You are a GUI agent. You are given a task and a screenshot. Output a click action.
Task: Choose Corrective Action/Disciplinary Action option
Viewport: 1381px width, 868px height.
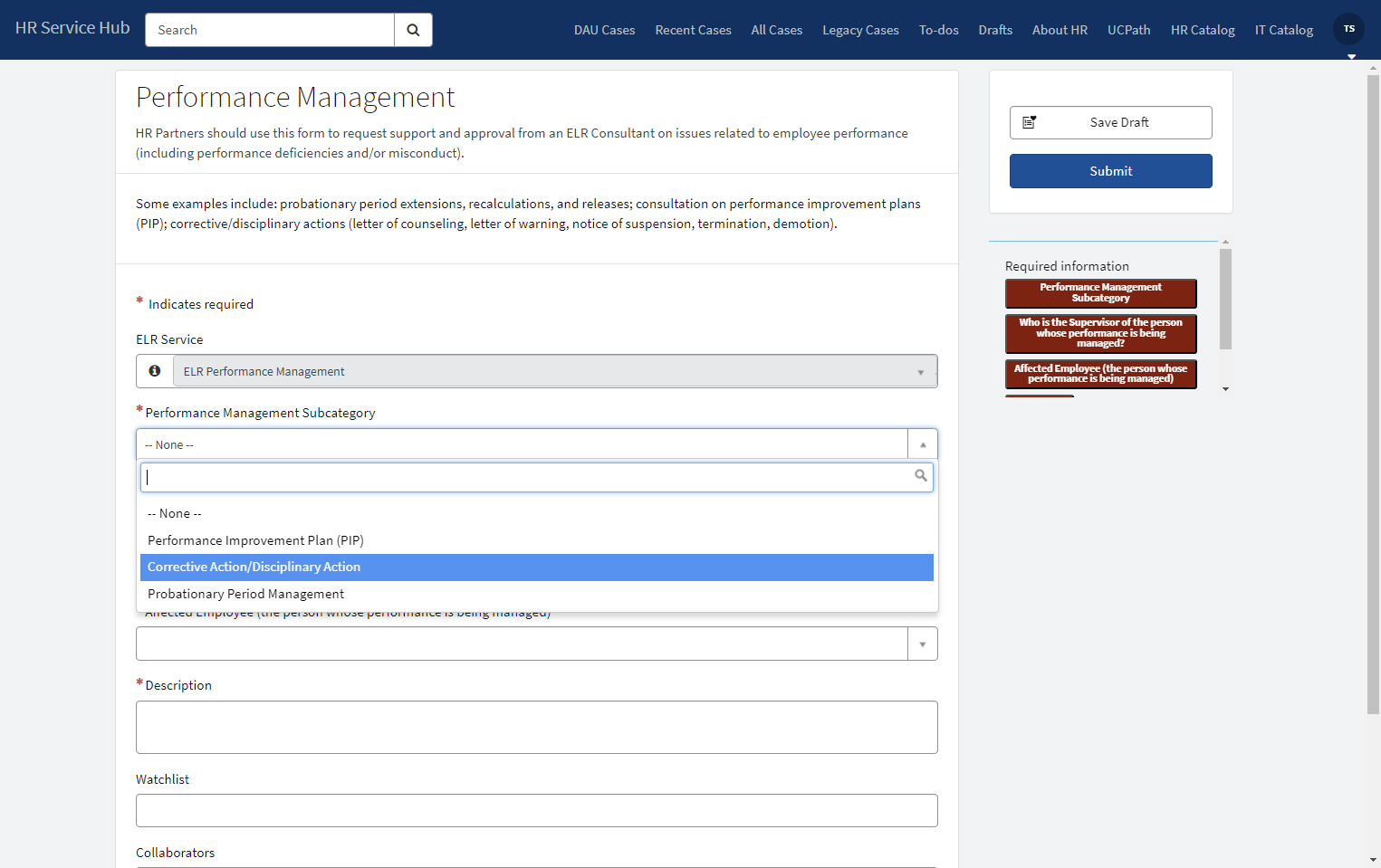(537, 568)
